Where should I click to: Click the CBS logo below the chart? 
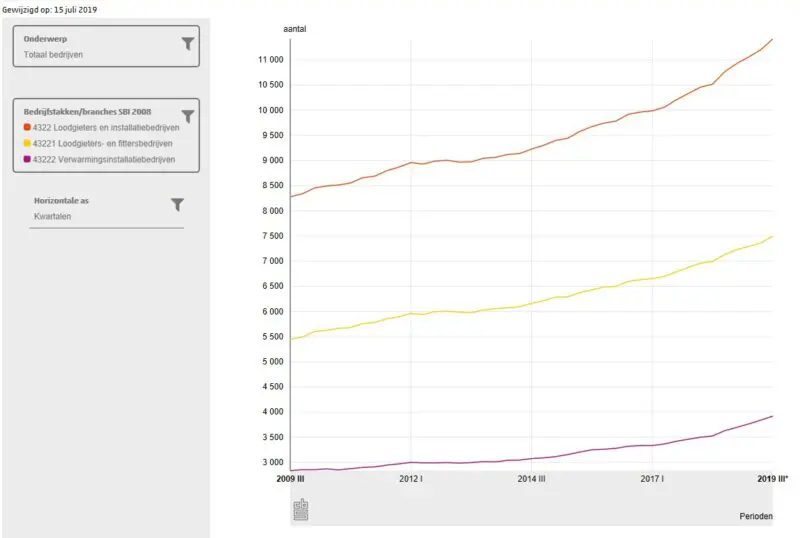(301, 510)
